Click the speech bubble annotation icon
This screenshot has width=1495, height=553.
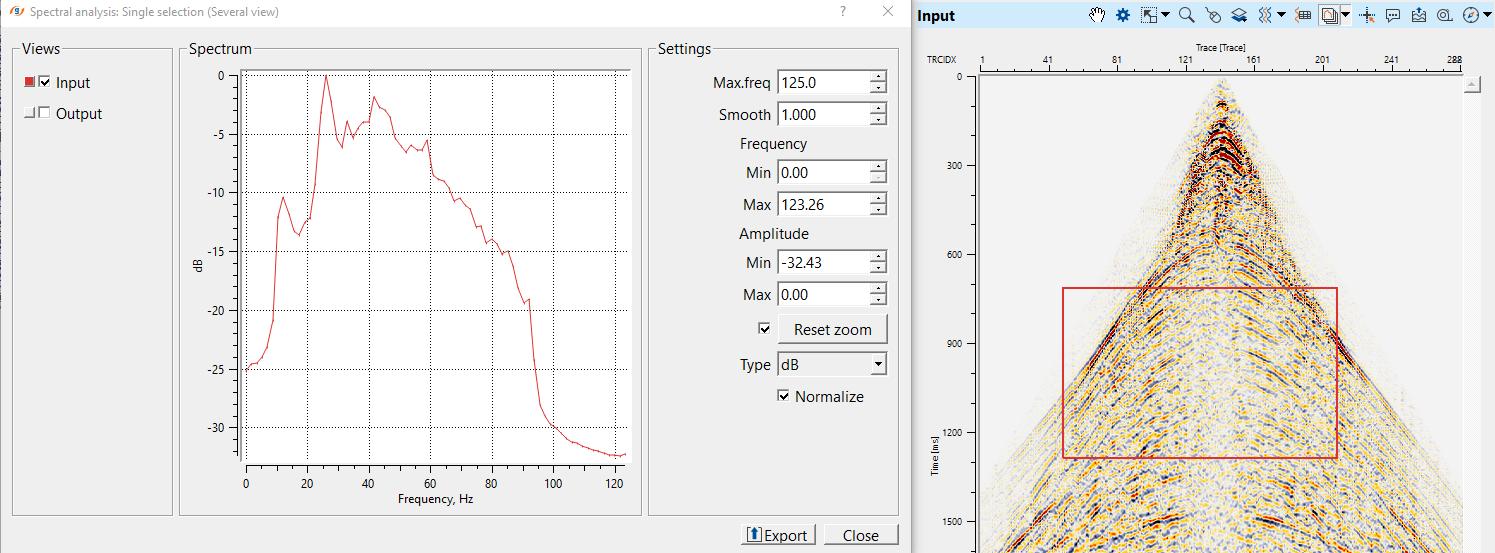tap(1393, 15)
